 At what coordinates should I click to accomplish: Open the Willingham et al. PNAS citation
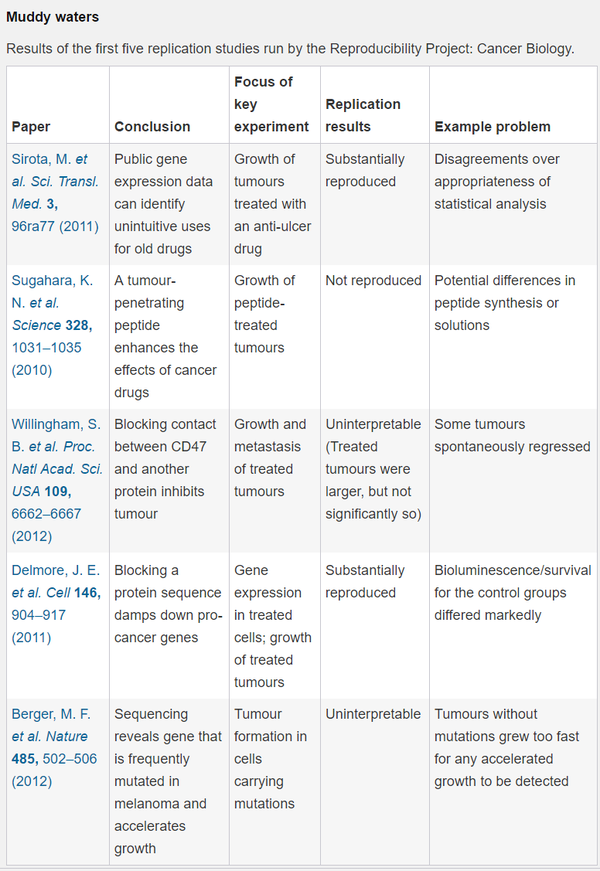[x=57, y=480]
